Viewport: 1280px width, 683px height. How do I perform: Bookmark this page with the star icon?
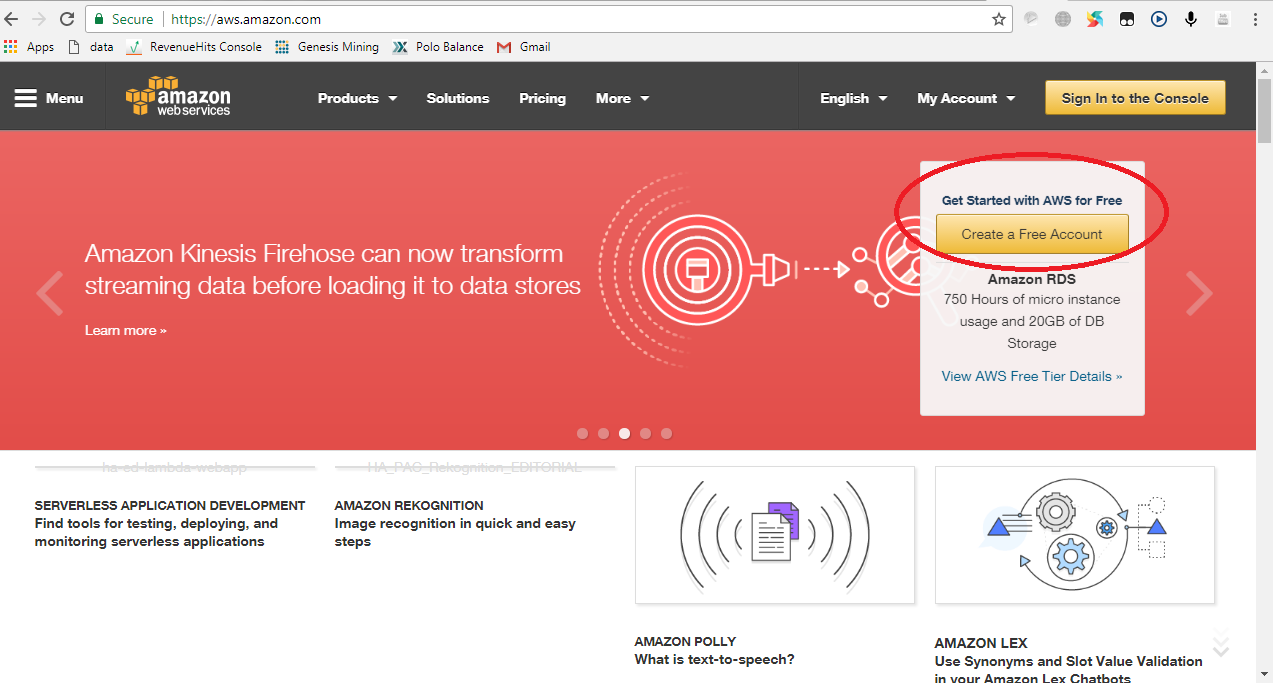click(998, 19)
